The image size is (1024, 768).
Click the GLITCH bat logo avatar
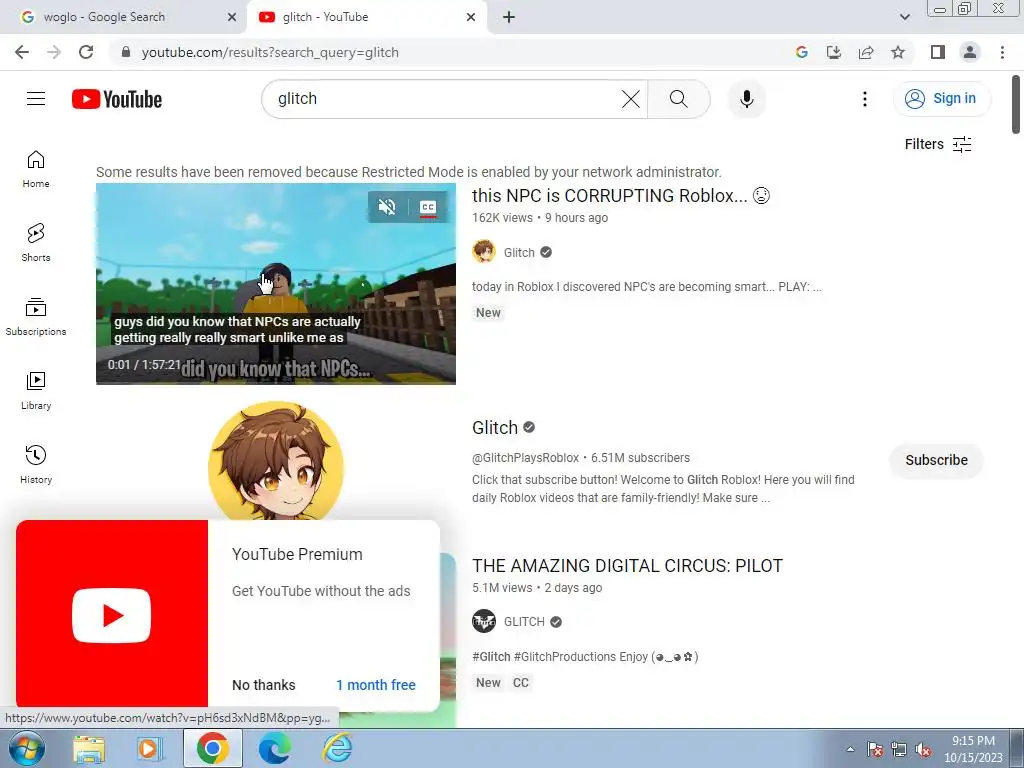click(x=484, y=621)
